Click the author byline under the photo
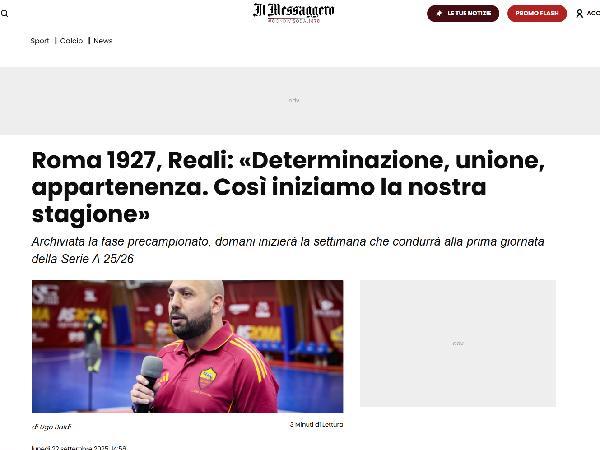This screenshot has height=450, width=600. point(51,427)
